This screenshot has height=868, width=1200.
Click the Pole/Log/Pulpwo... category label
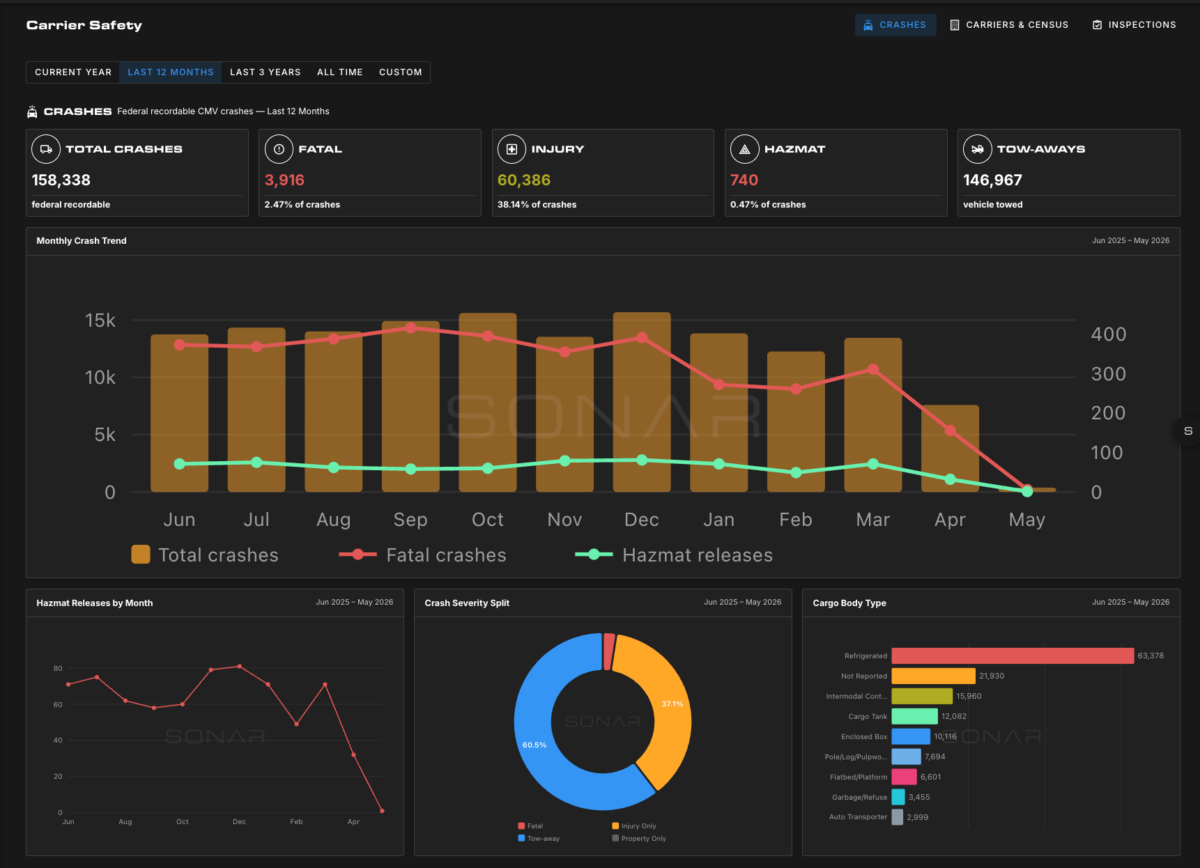pyautogui.click(x=857, y=757)
